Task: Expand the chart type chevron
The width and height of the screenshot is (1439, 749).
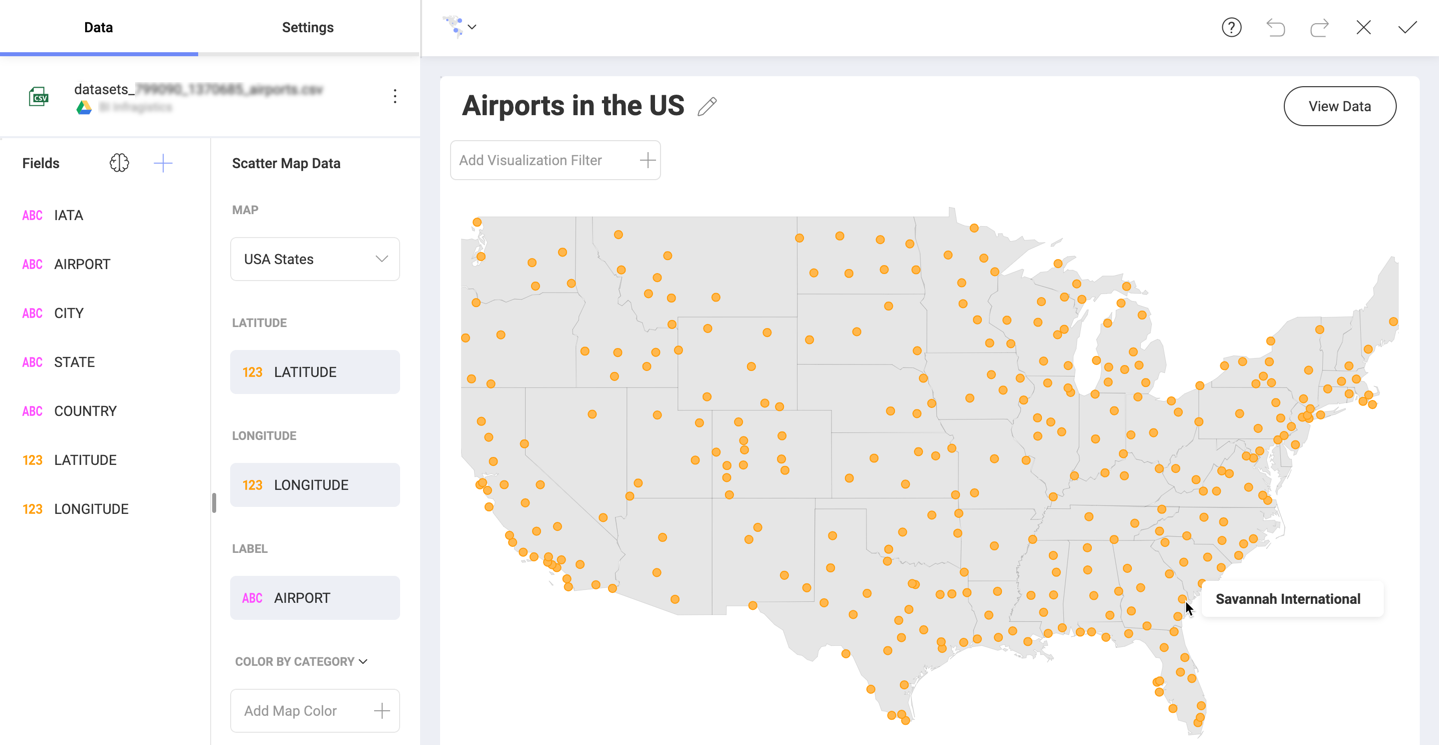Action: click(x=471, y=27)
